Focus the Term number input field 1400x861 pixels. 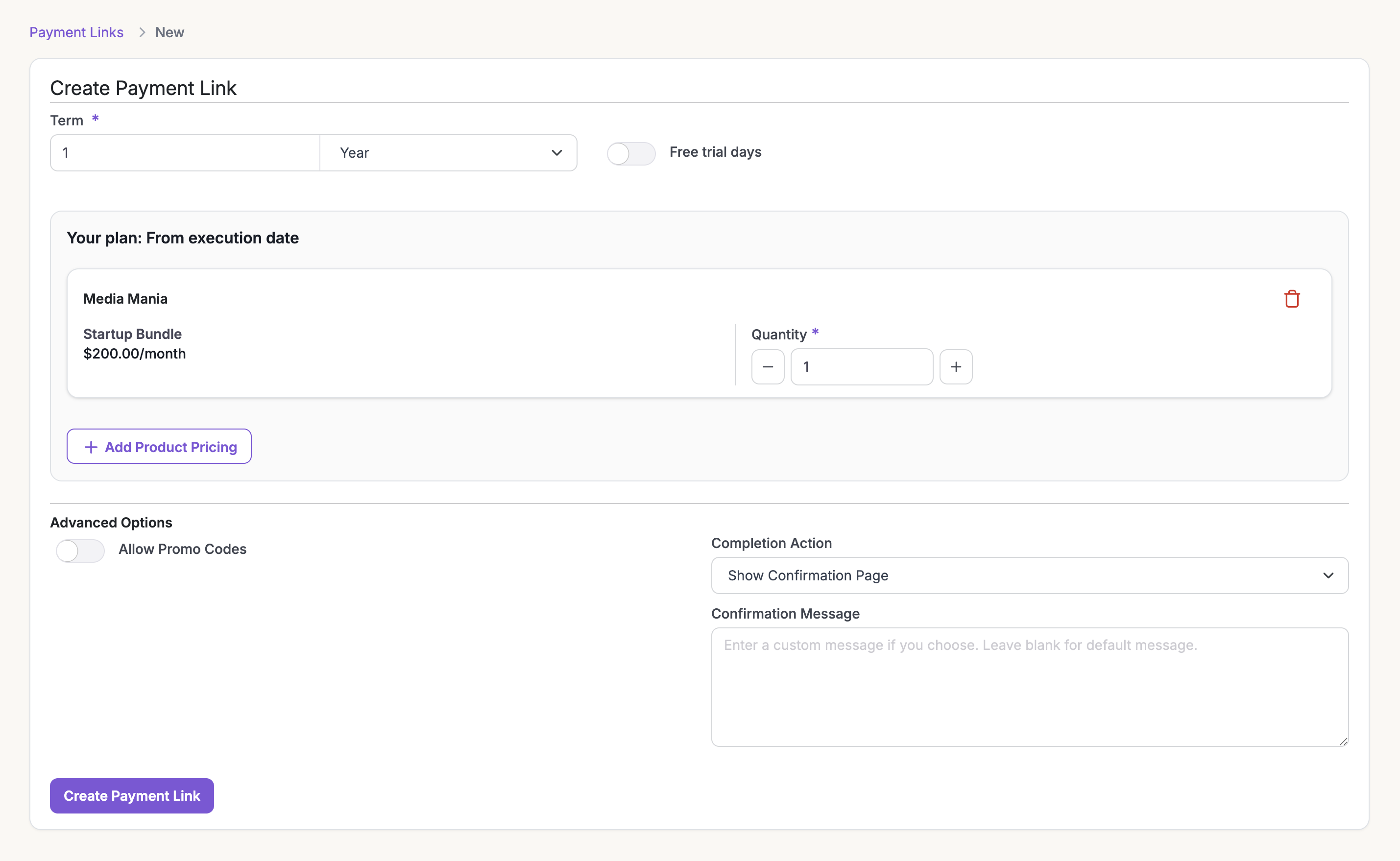coord(185,153)
